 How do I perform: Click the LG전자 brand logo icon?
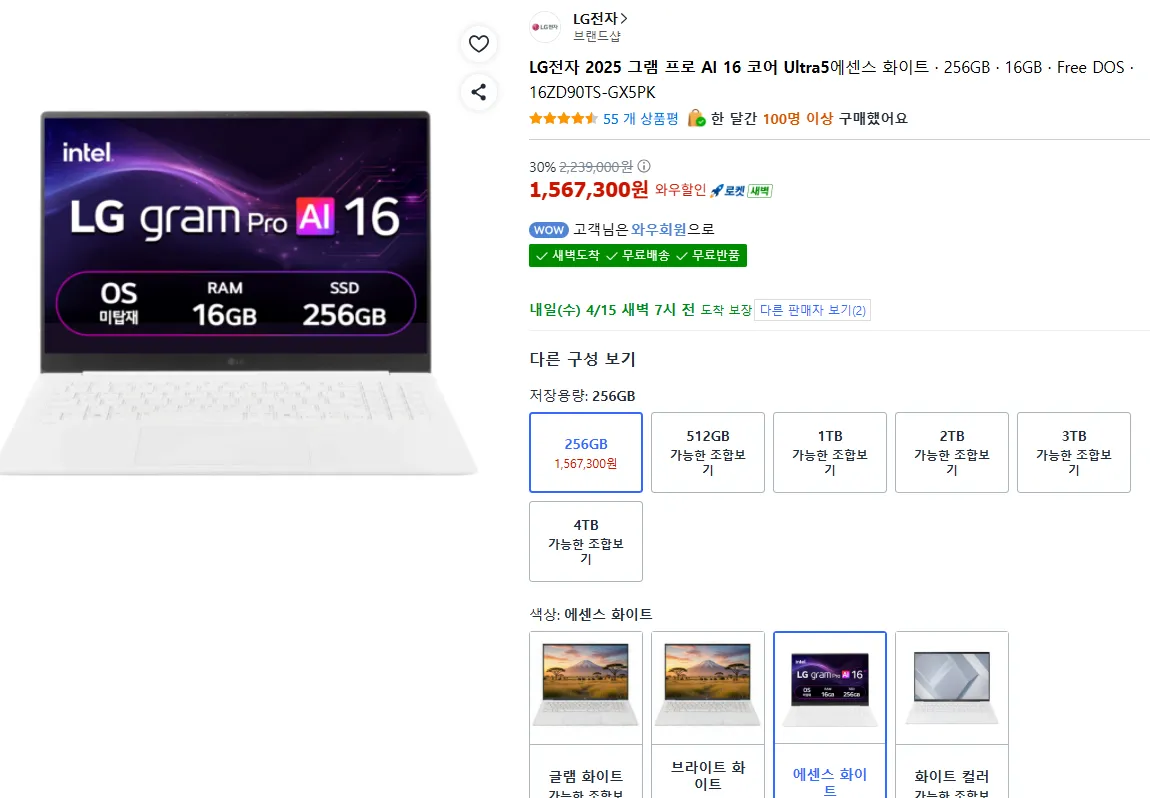click(x=545, y=27)
